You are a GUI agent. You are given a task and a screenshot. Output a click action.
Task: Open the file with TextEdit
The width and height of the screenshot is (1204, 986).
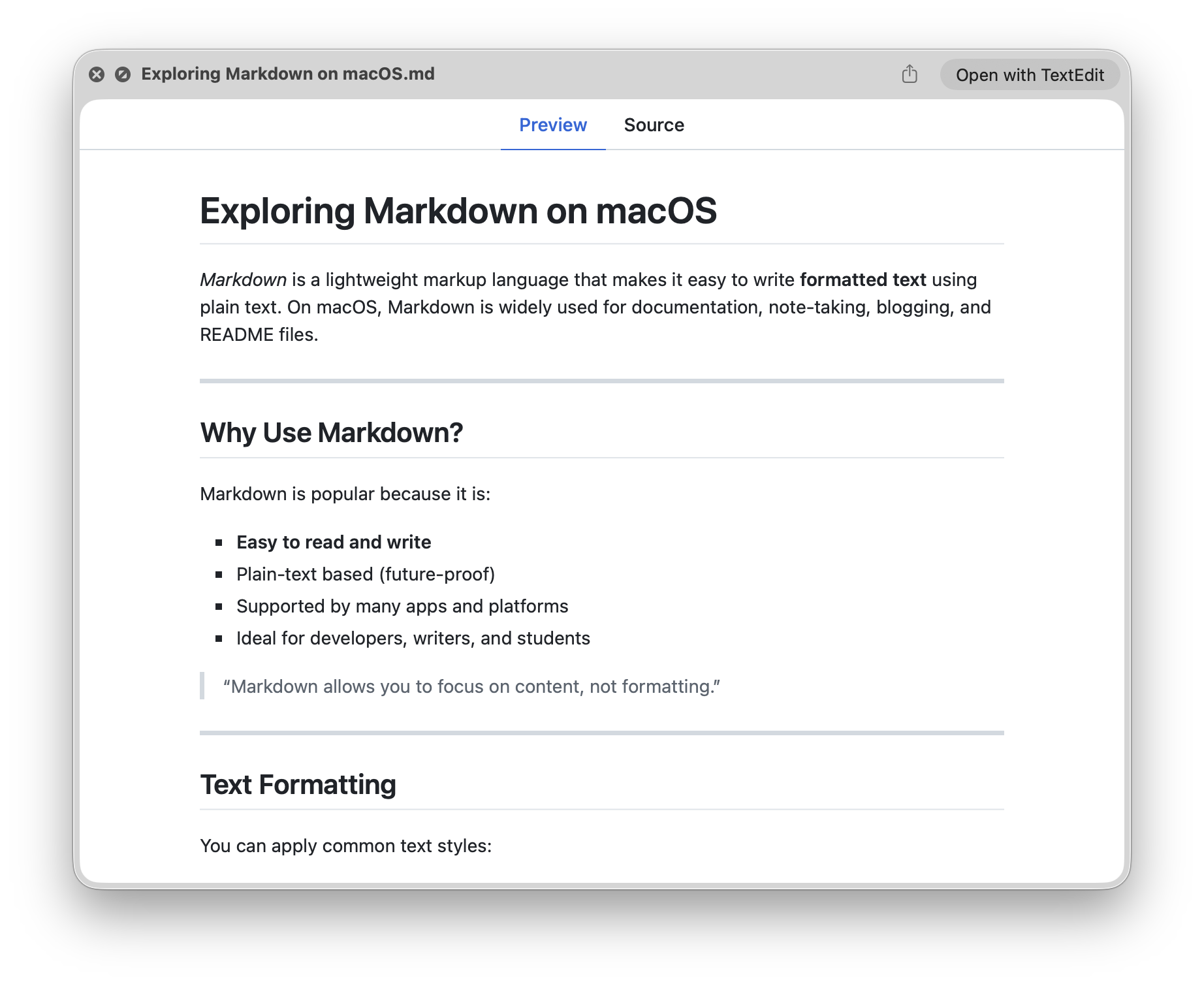[1030, 75]
